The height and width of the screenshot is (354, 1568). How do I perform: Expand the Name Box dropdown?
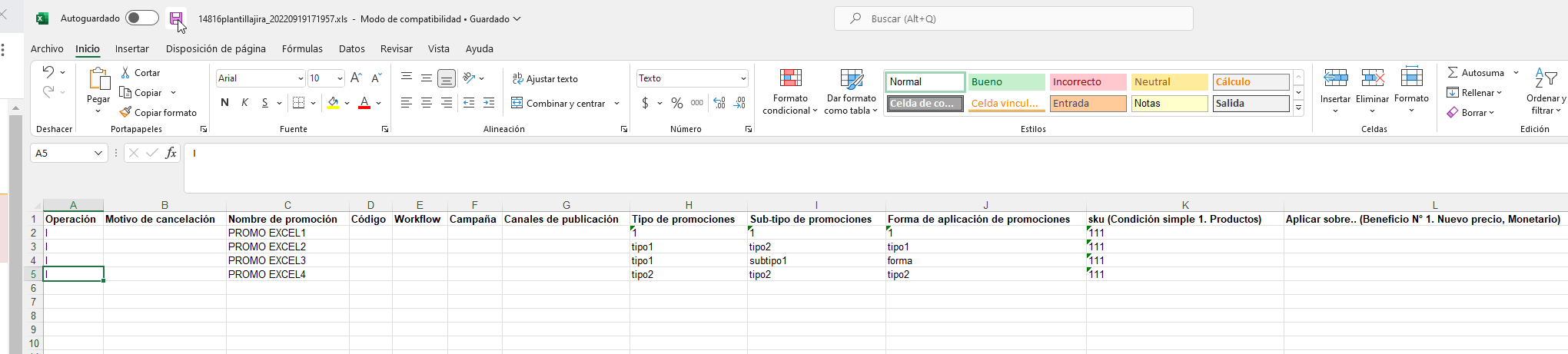[x=98, y=153]
